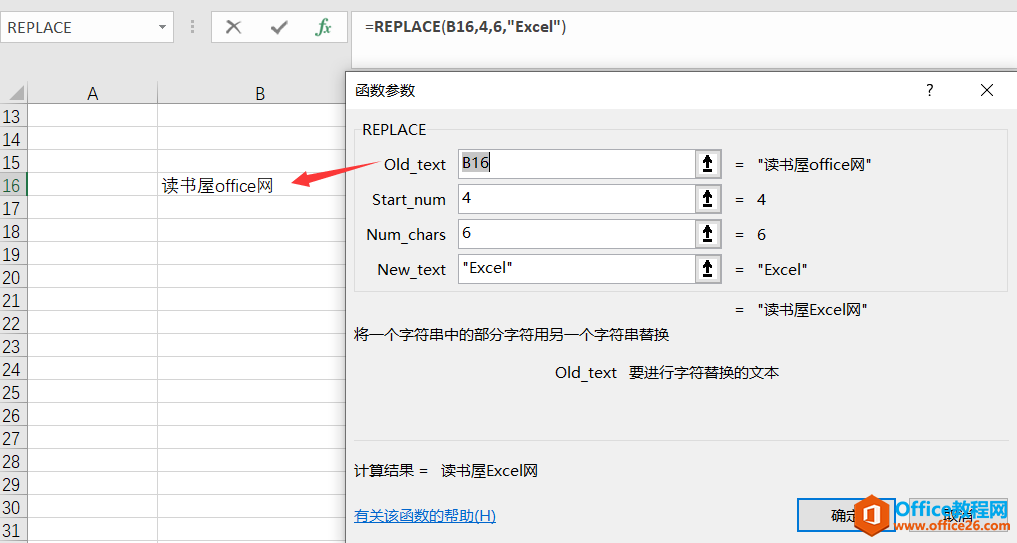Image resolution: width=1017 pixels, height=543 pixels.
Task: Click the REPLACE function name in dialog
Action: click(x=394, y=130)
